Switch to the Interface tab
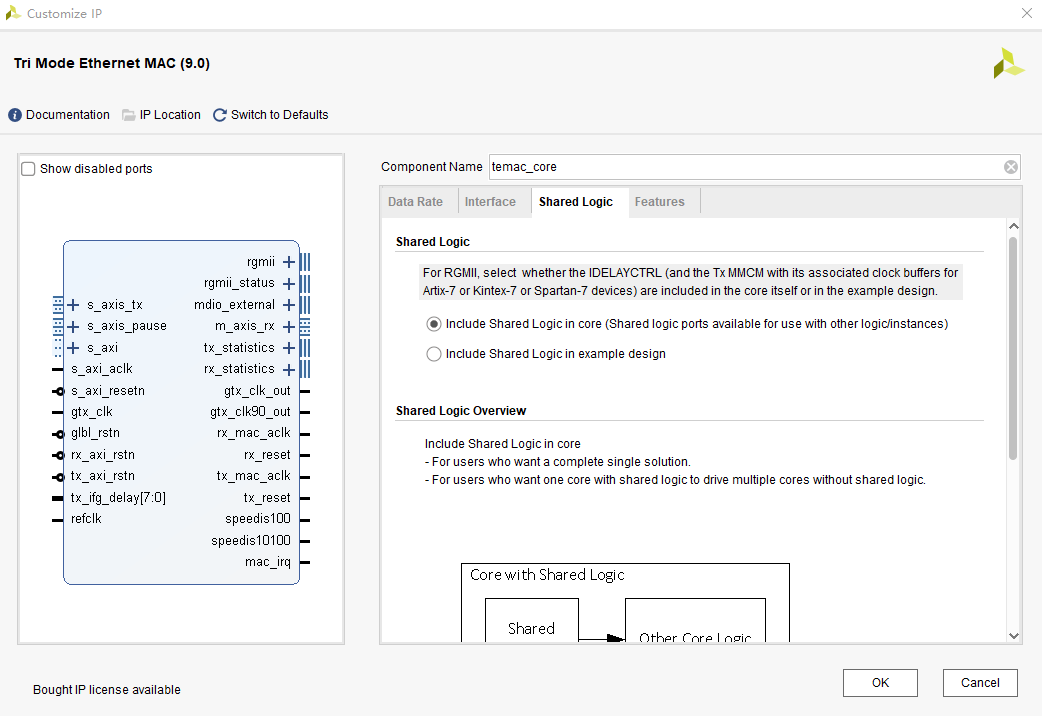Image resolution: width=1042 pixels, height=716 pixels. tap(490, 202)
